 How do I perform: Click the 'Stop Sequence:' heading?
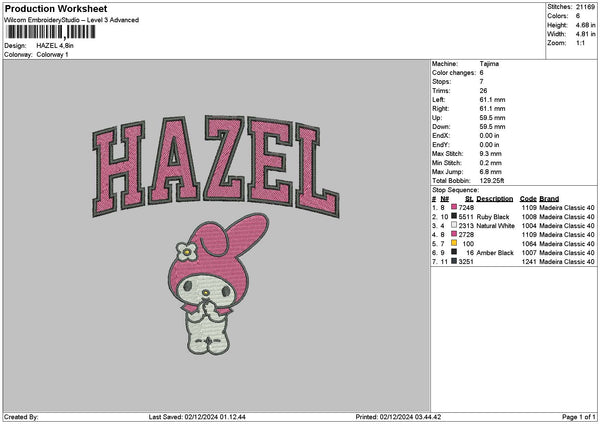[455, 190]
